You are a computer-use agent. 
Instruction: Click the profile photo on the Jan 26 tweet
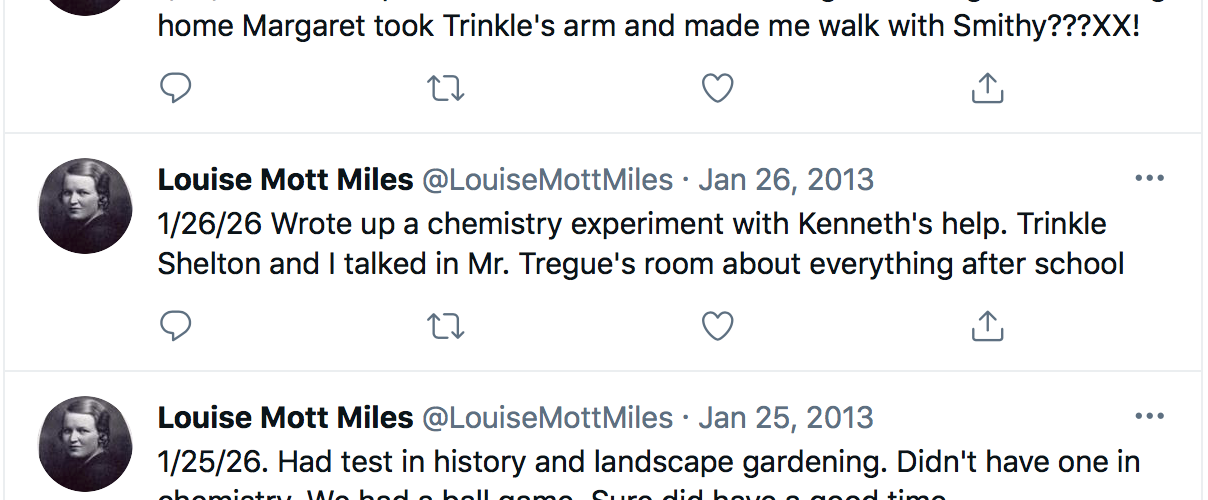(x=85, y=206)
